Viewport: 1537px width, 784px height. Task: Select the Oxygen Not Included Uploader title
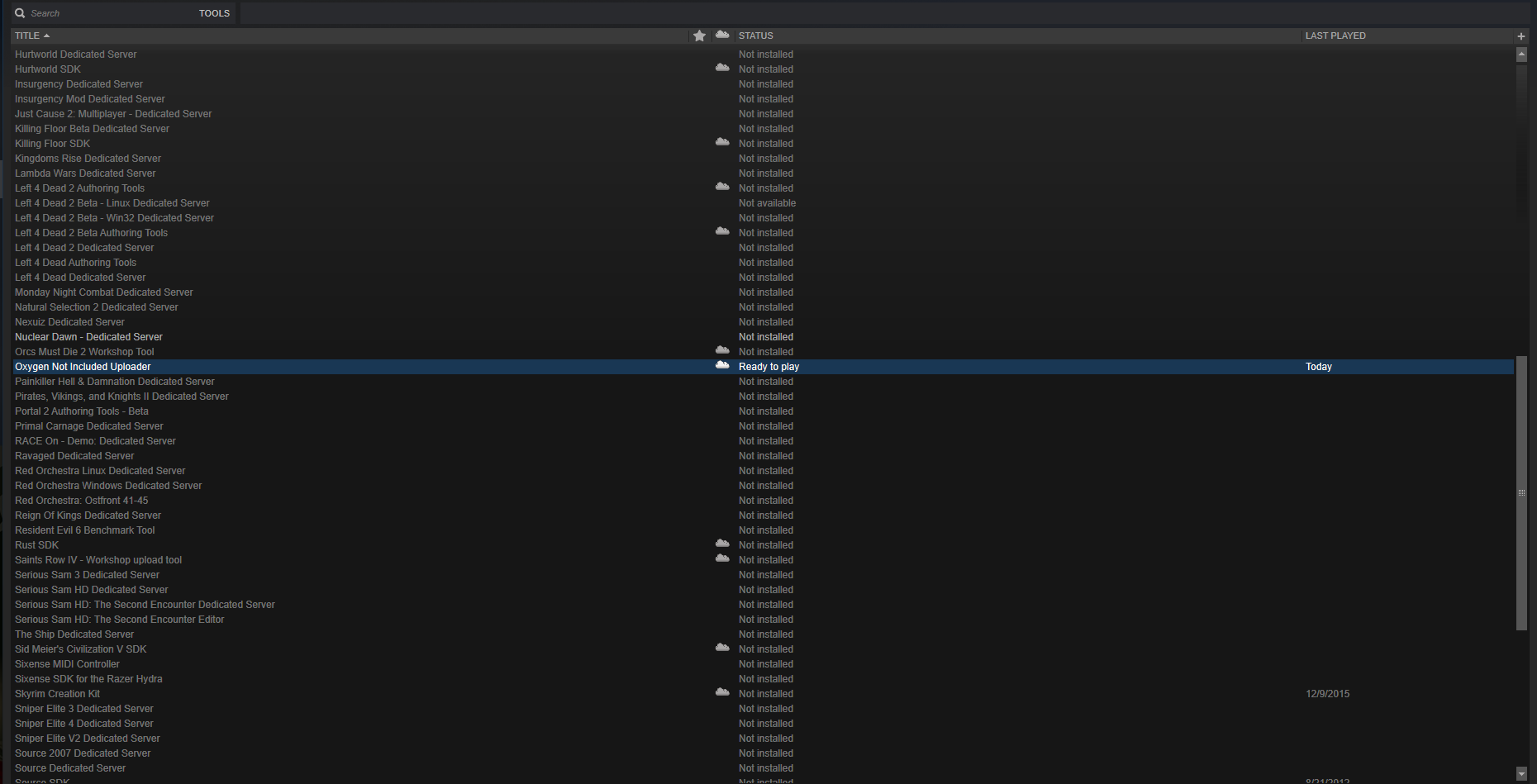83,367
